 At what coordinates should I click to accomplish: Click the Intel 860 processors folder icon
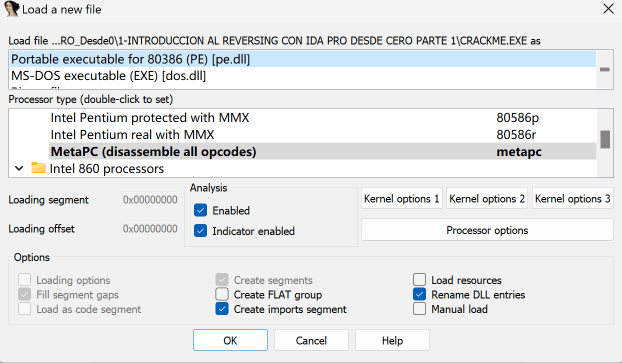[x=38, y=168]
